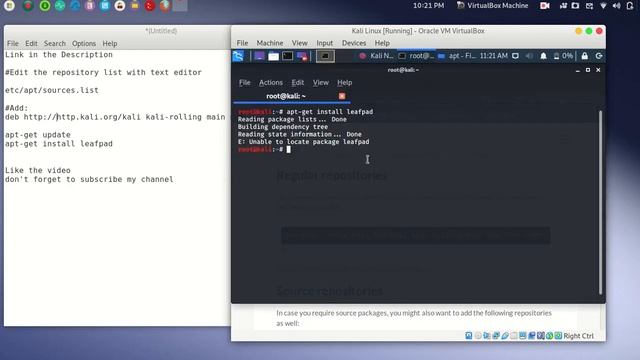640x360 pixels.
Task: Click 'apt-get install leafpad' line in text editor
Action: coord(59,144)
